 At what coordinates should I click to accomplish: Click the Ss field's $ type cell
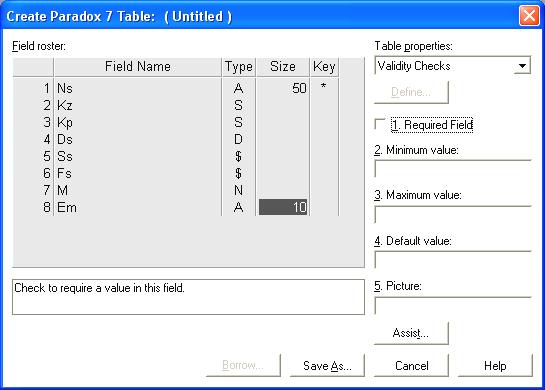238,156
